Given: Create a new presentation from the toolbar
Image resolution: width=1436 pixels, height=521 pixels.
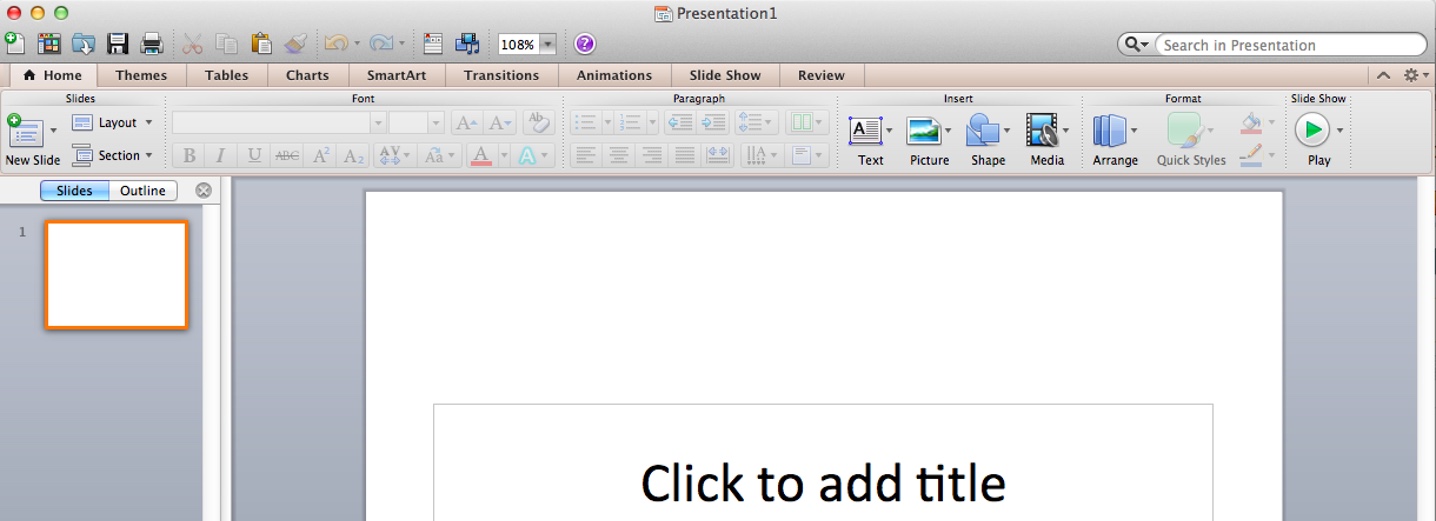Looking at the screenshot, I should (15, 43).
